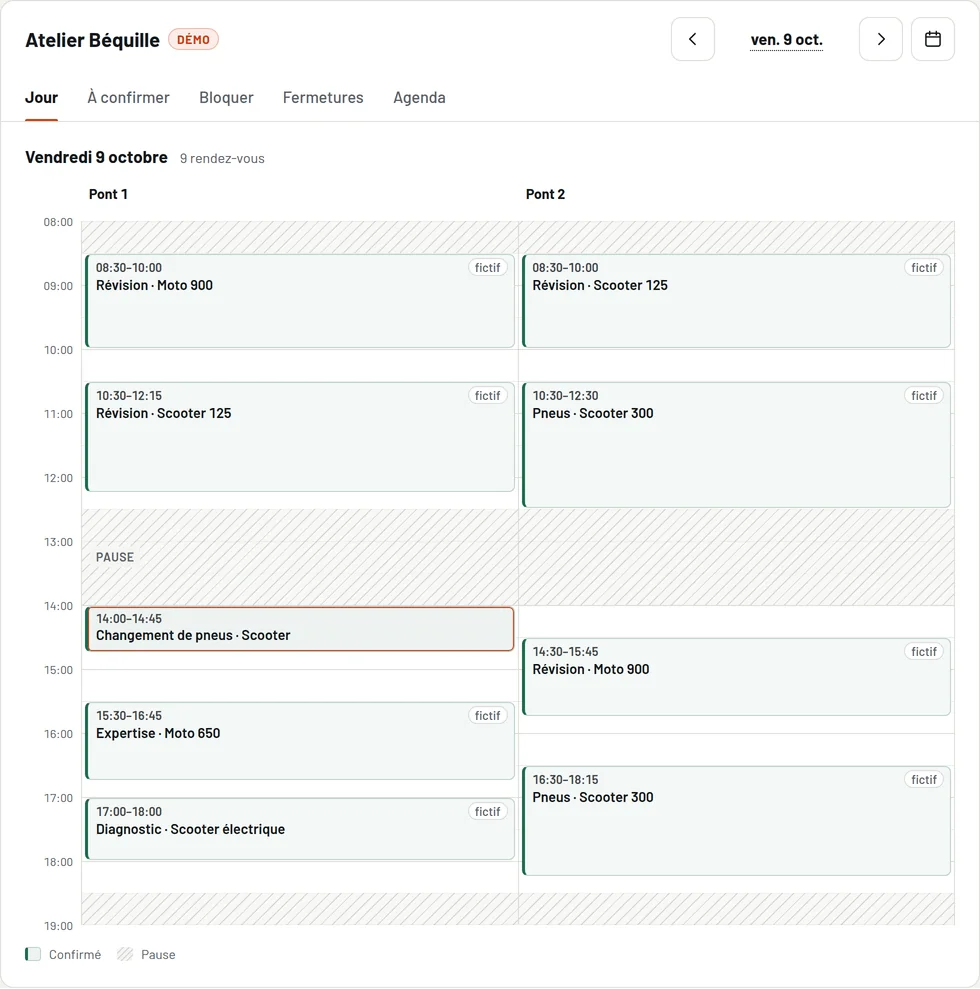The image size is (980, 989).
Task: Click the Atelier Béquille title
Action: point(93,40)
